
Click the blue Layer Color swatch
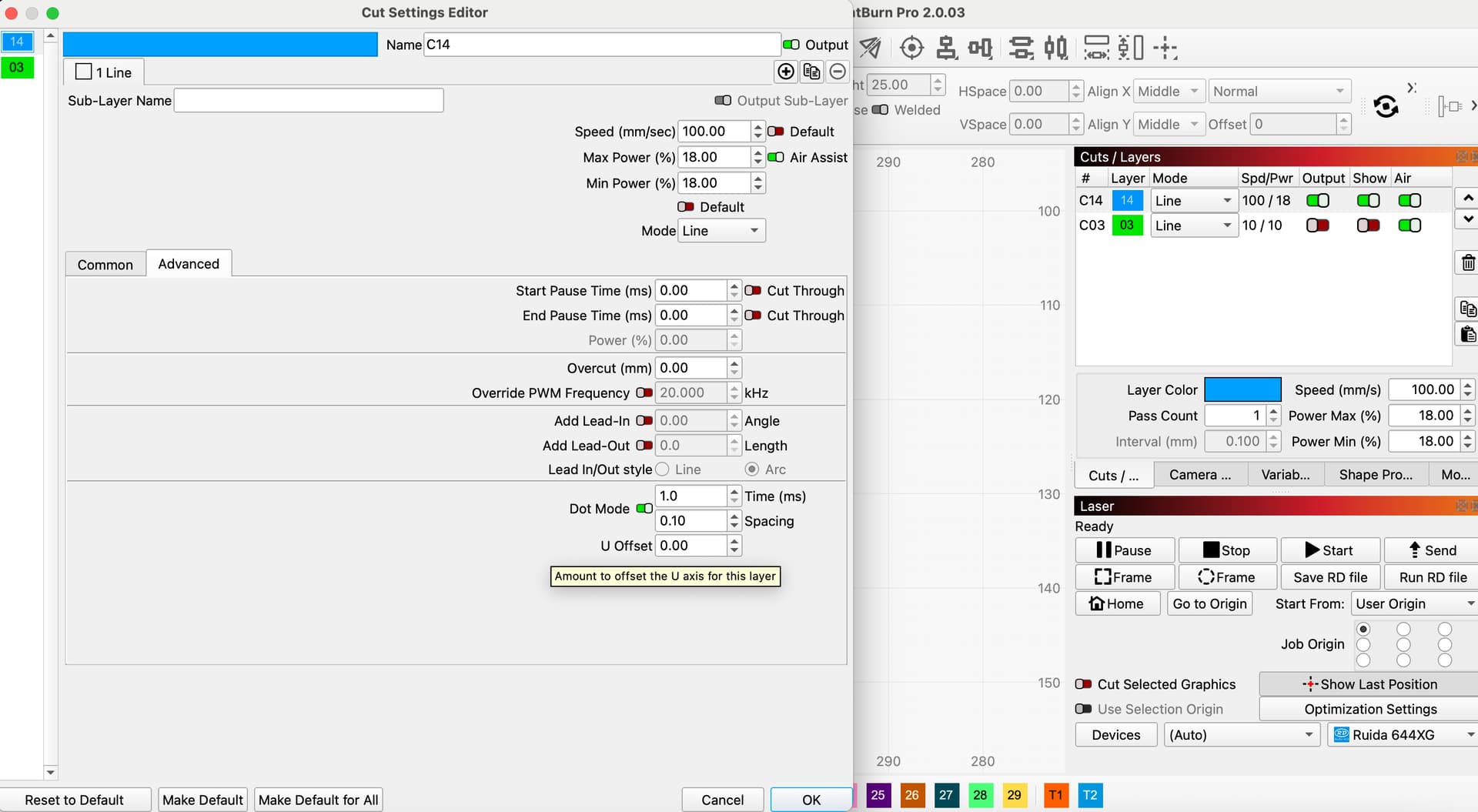(x=1242, y=389)
